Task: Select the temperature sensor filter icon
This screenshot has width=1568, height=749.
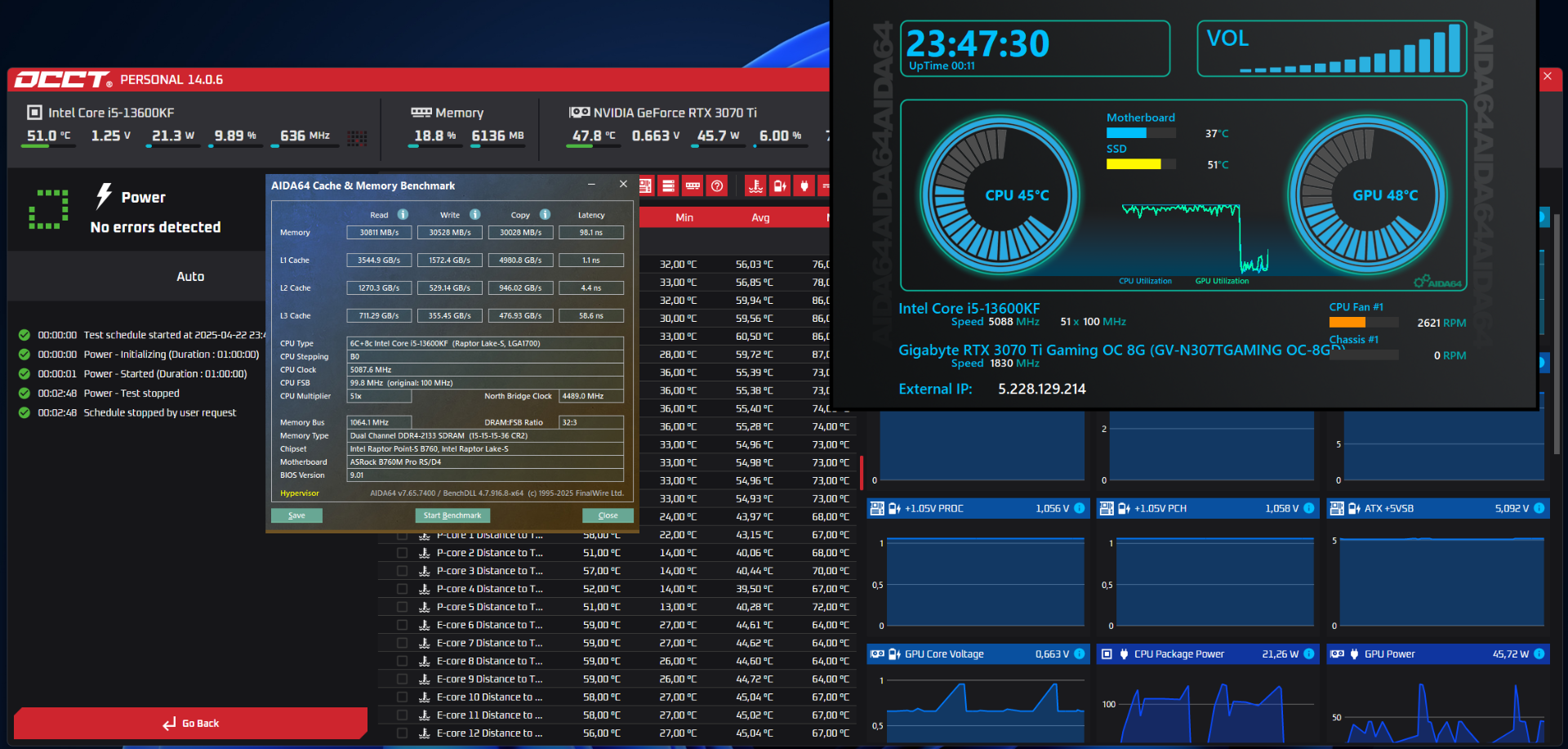Action: point(756,186)
